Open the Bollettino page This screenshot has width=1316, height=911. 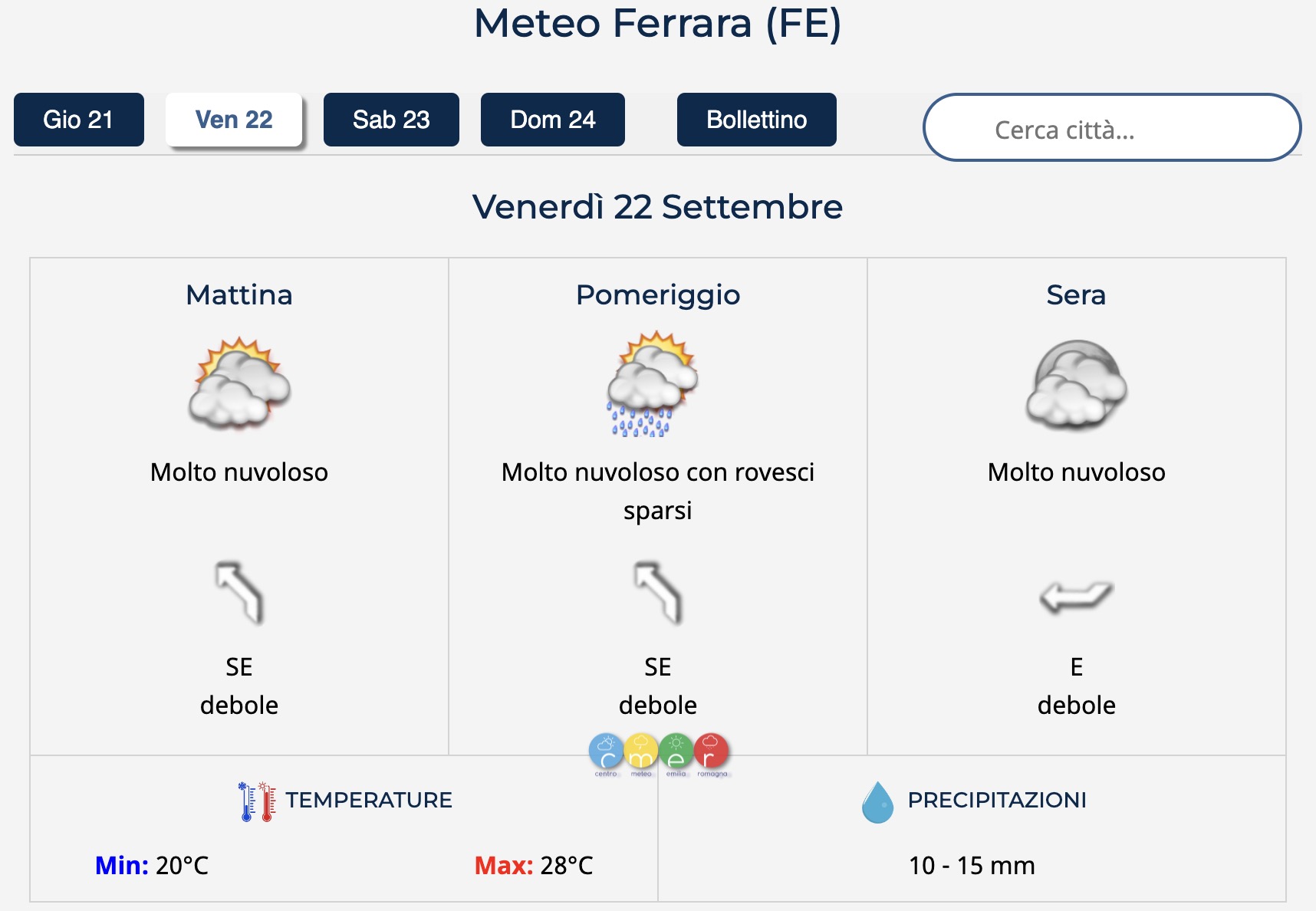[756, 120]
